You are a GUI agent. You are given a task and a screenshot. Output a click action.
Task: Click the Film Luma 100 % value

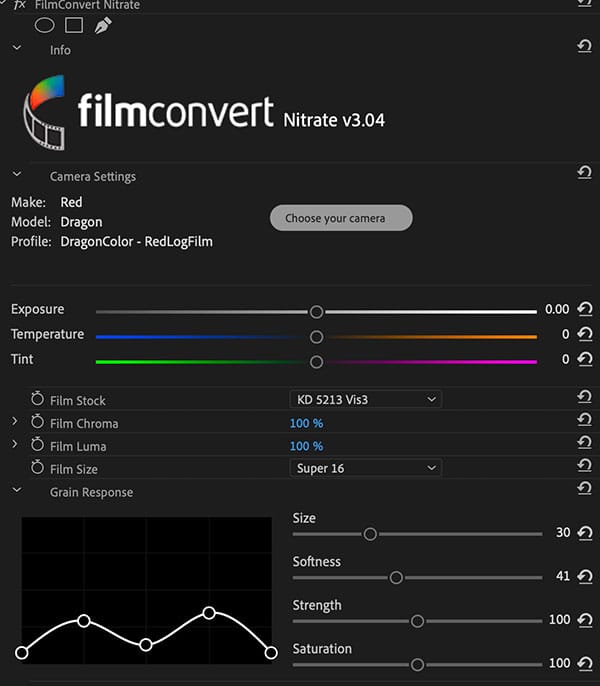coord(306,446)
